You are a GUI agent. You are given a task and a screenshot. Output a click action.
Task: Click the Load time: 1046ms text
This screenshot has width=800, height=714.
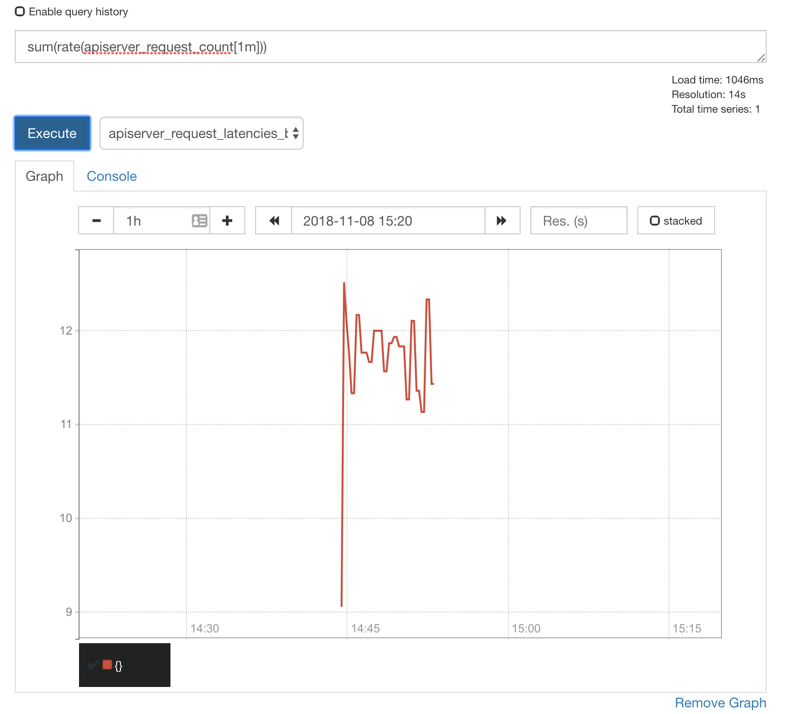click(x=717, y=80)
